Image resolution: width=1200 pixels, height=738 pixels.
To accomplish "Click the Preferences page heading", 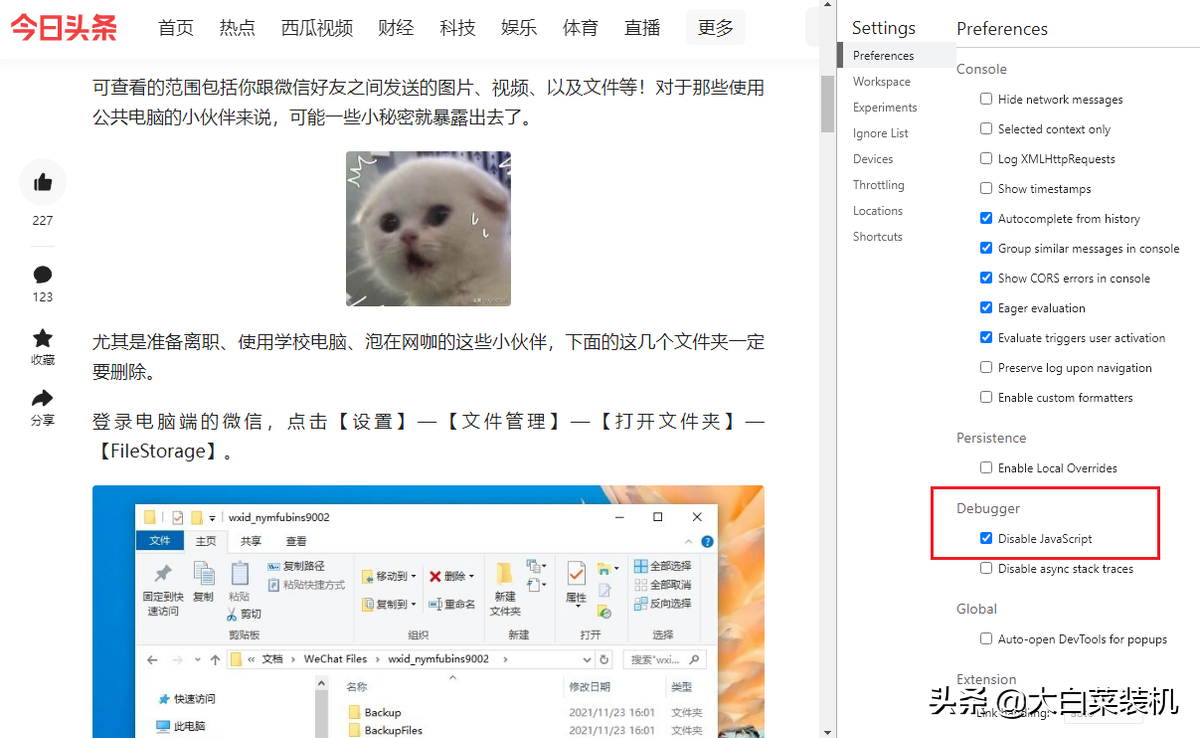I will (x=1002, y=29).
